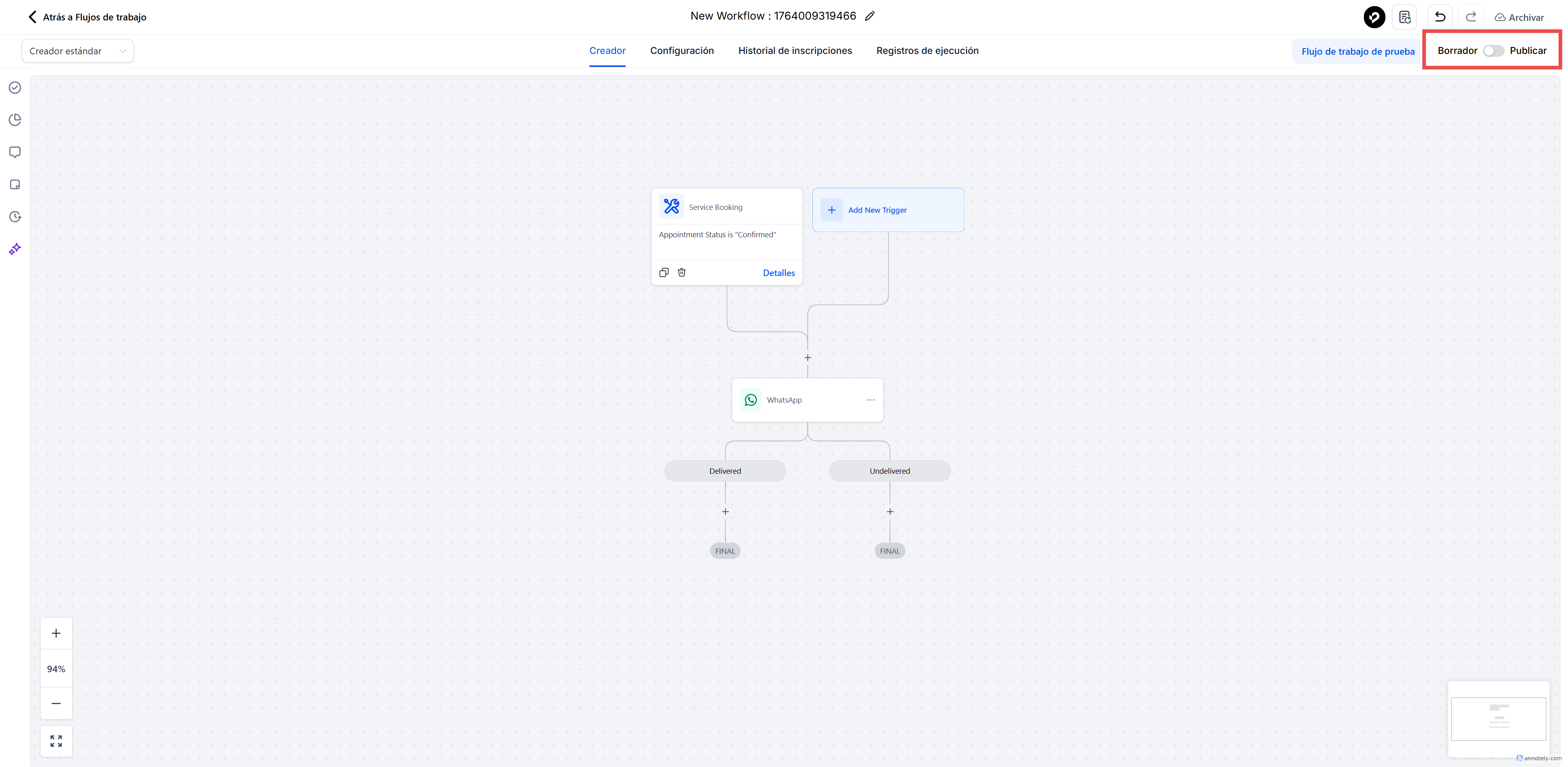Open the comment bubble icon in left sidebar
Viewport: 1568px width, 767px height.
[15, 152]
